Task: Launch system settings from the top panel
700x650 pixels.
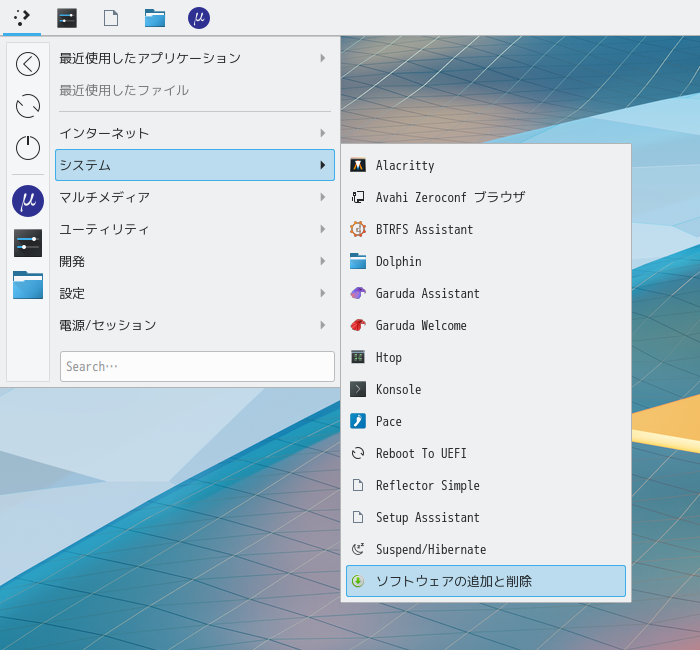Action: click(x=67, y=18)
